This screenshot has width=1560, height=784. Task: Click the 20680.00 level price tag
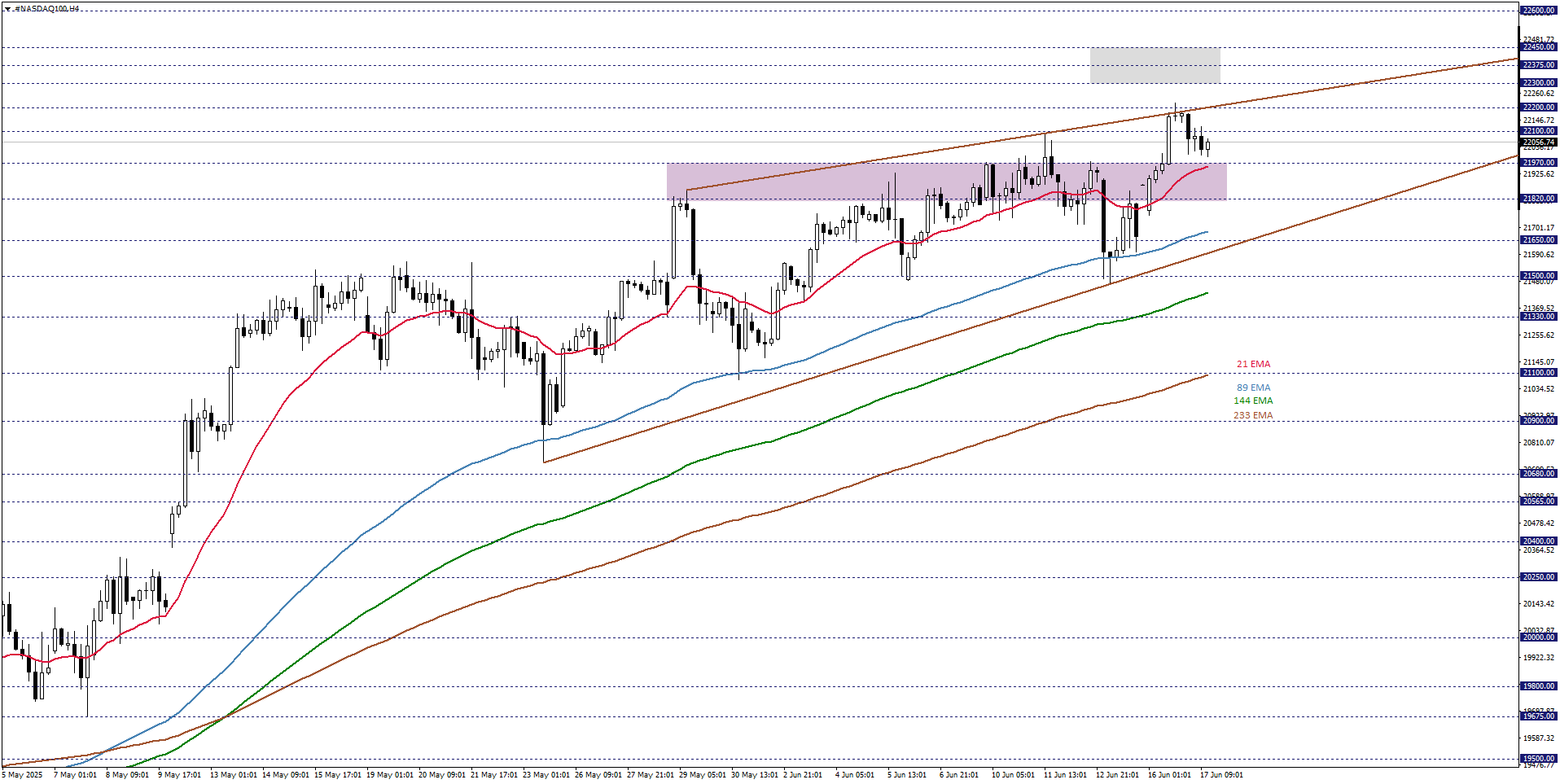[x=1539, y=474]
